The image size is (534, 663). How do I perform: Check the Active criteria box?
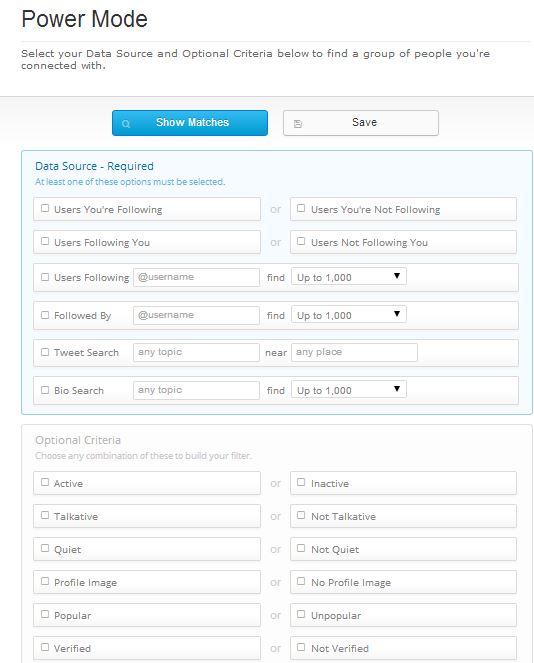coord(45,482)
